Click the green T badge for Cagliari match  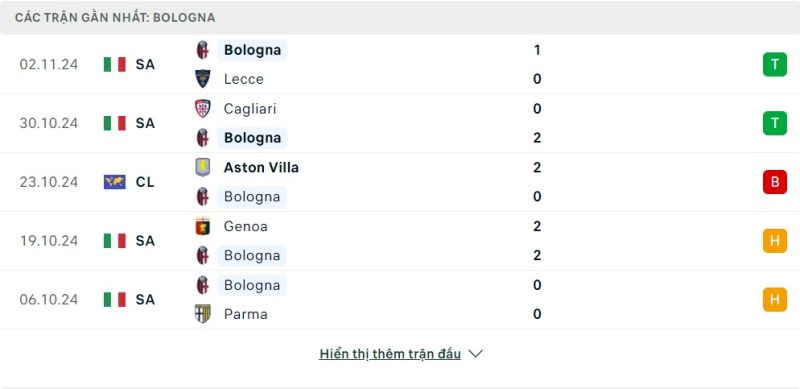click(774, 123)
